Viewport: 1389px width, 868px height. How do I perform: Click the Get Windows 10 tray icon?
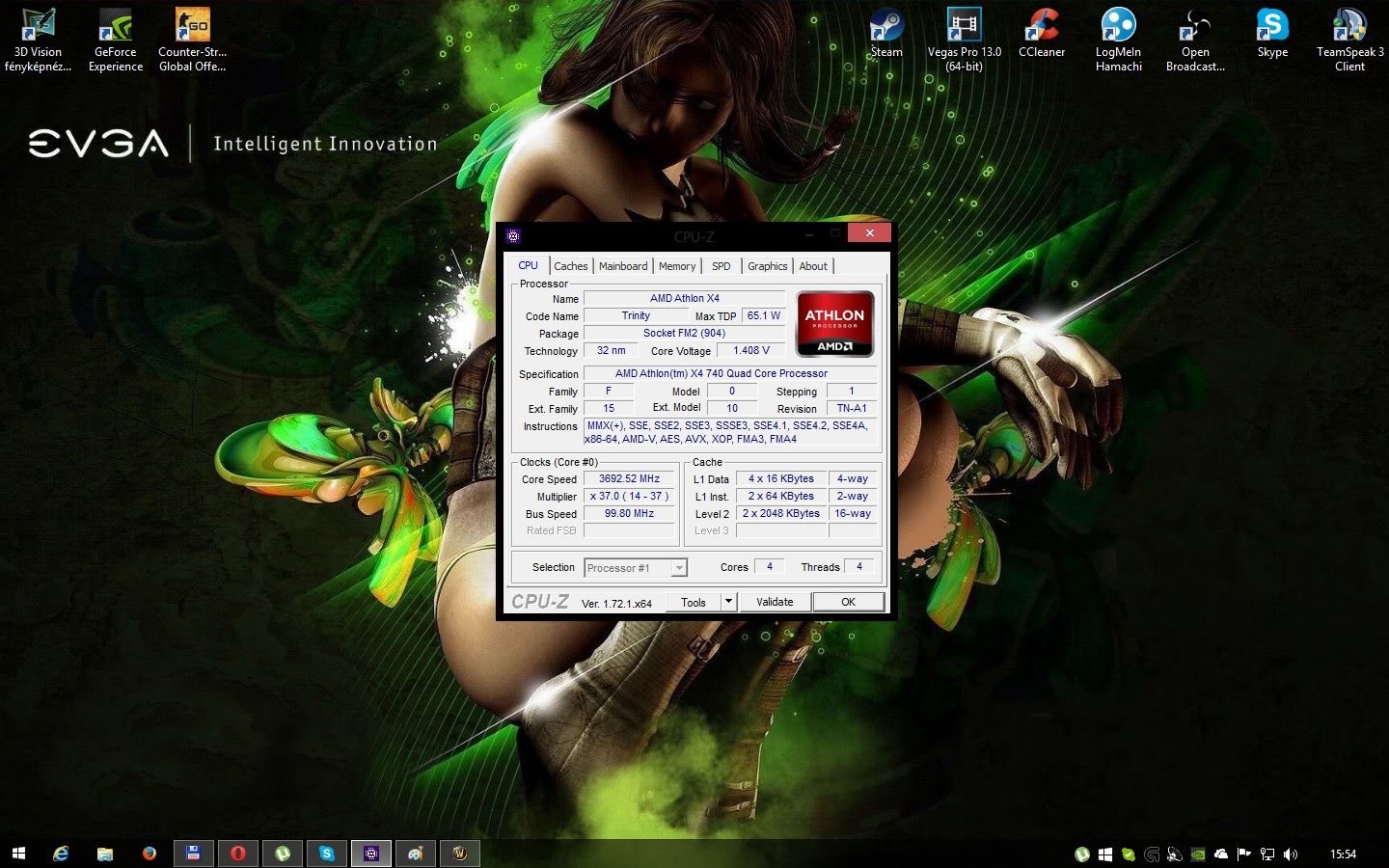tap(1105, 854)
